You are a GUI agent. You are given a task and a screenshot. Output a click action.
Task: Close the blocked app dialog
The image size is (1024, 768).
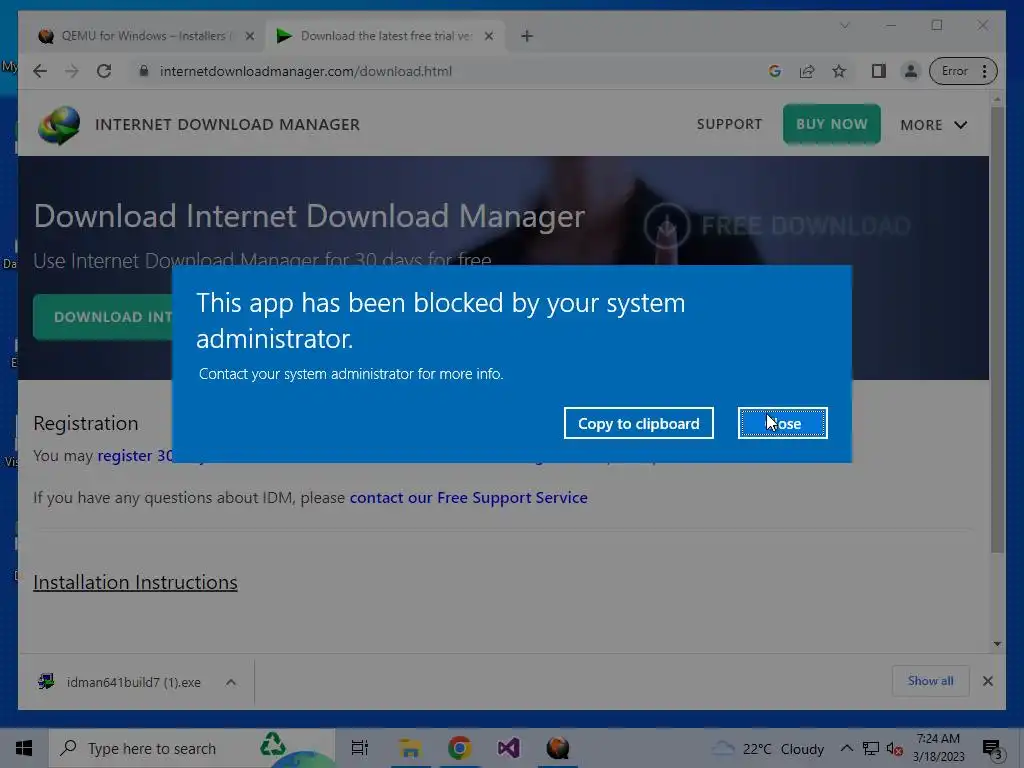point(782,423)
